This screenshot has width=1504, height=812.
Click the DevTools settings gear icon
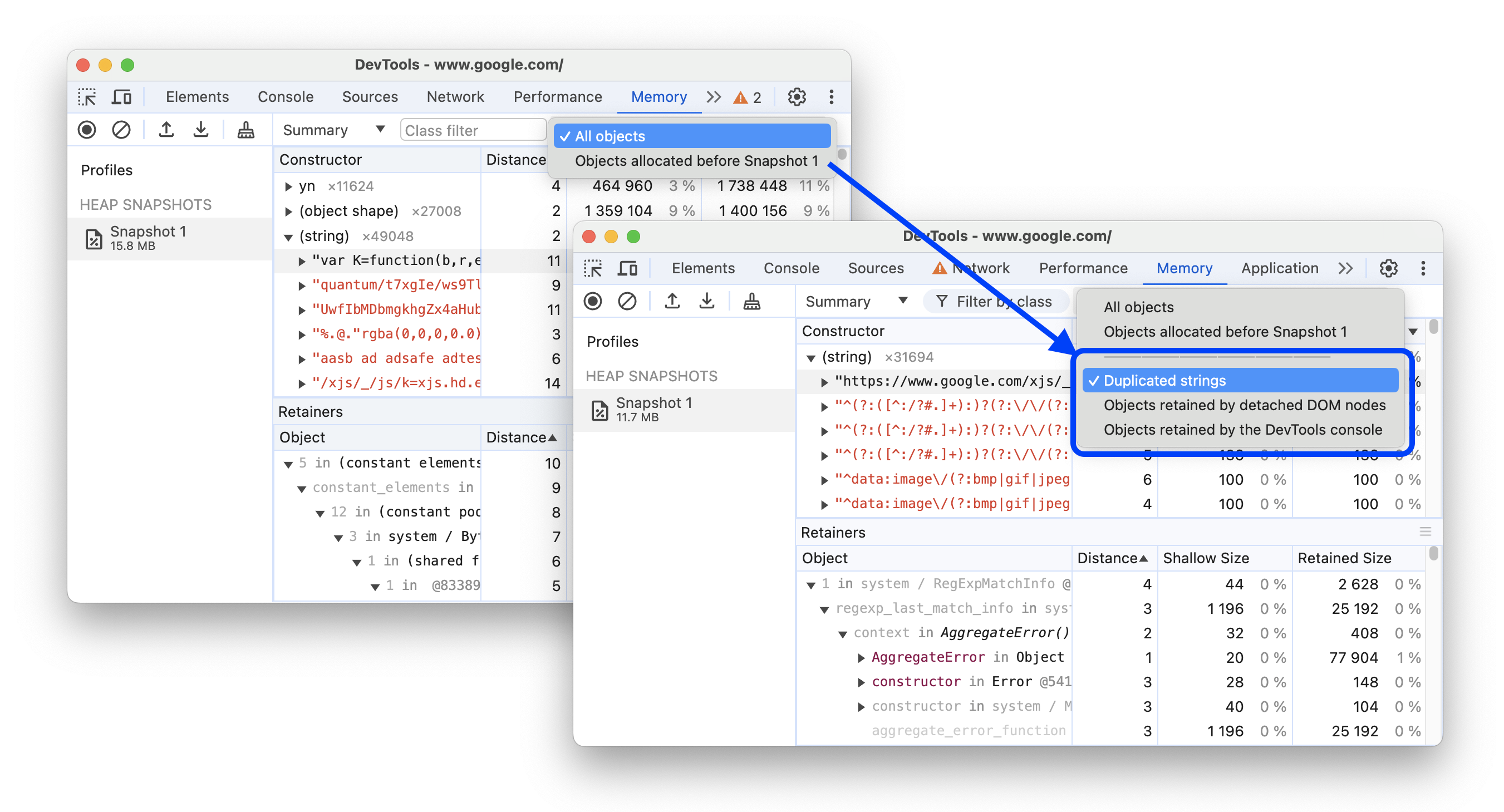pos(1389,268)
